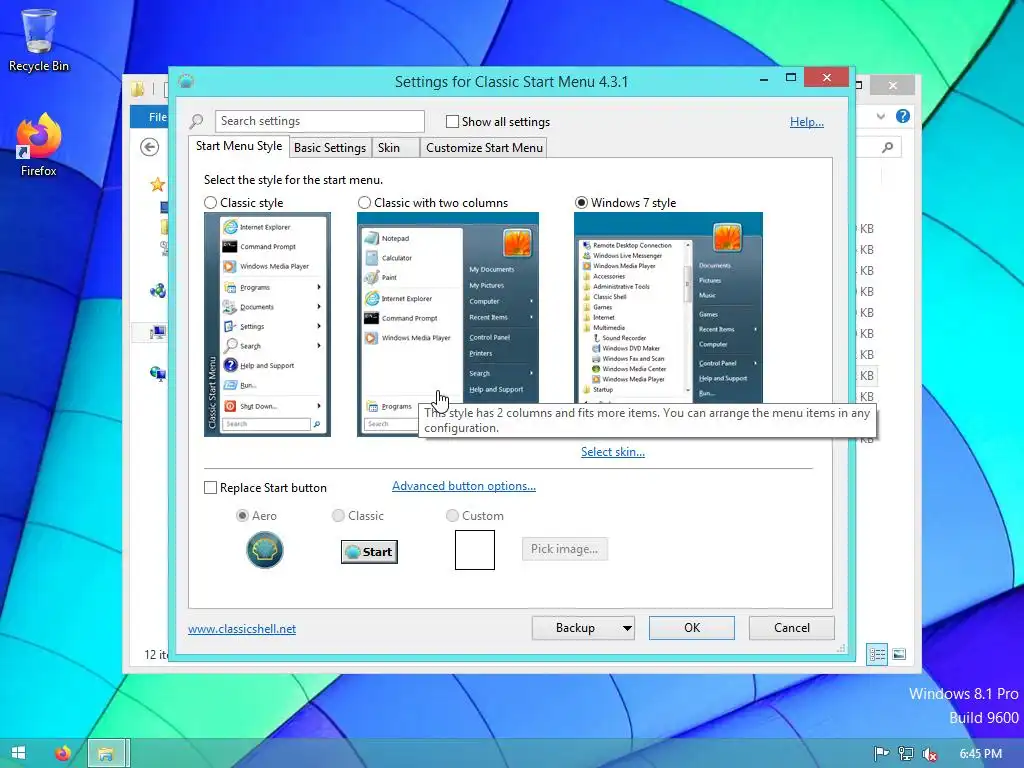Launch Firefox from the taskbar
Viewport: 1024px width, 768px height.
[x=63, y=754]
